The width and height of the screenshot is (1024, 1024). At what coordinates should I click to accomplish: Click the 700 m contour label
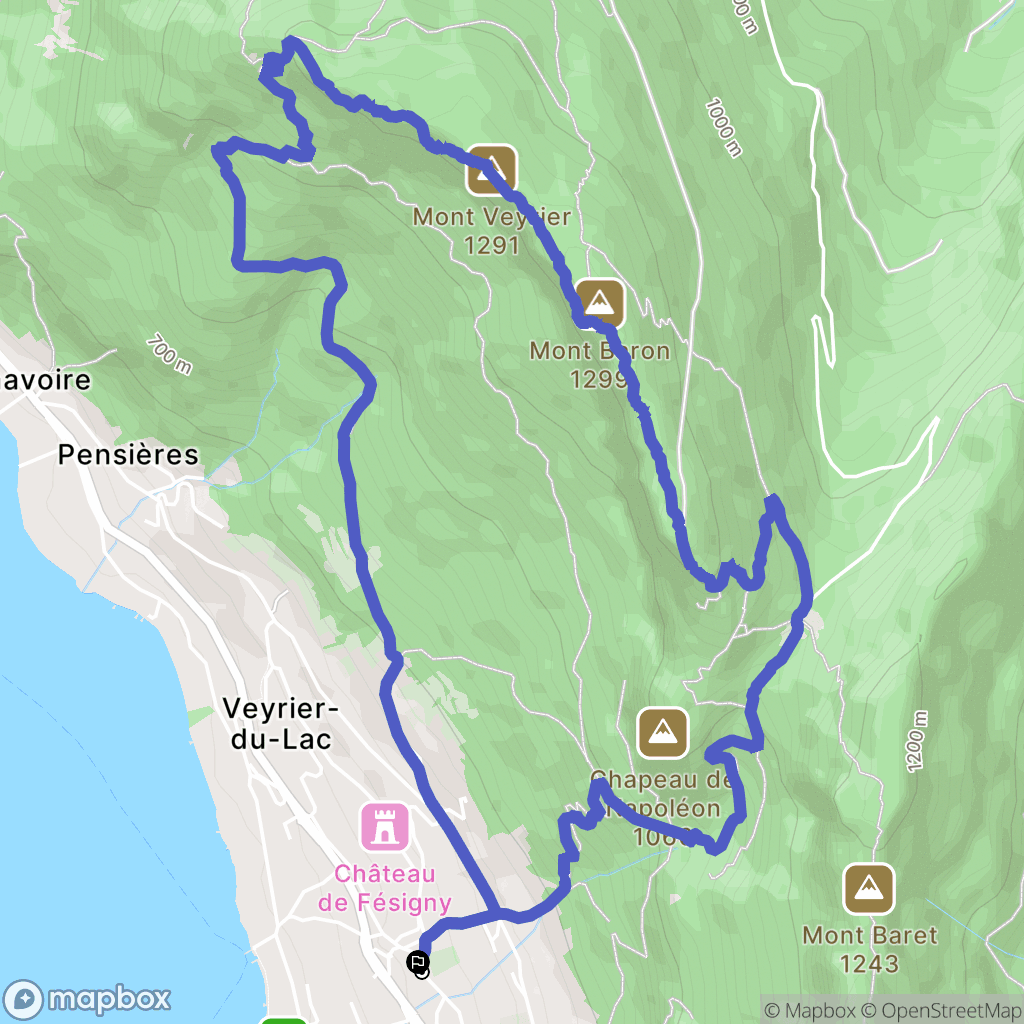pos(169,354)
